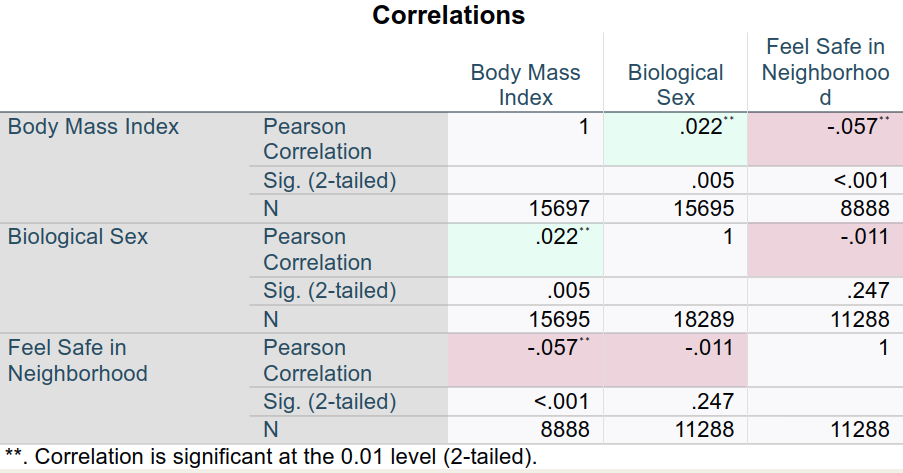Screen dimensions: 903x473
Task: Select the Body Mass Index column header
Action: [x=525, y=85]
